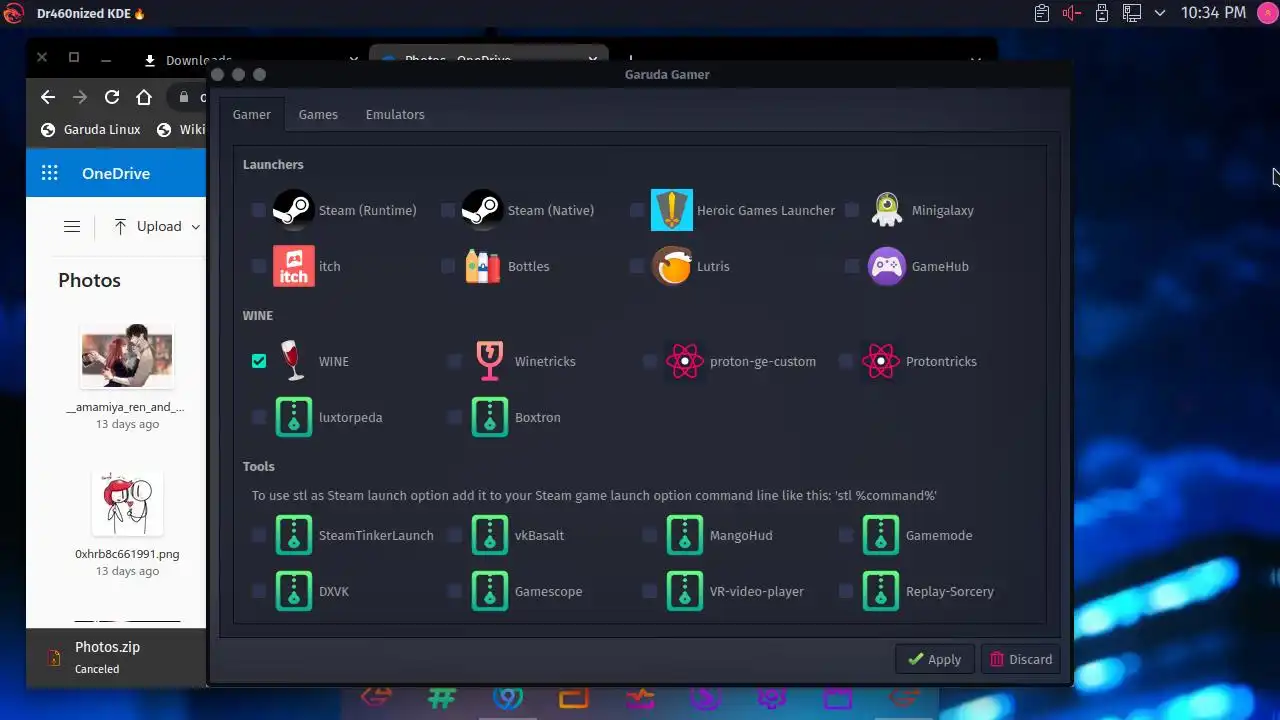Click the Boxtron package icon

[x=490, y=417]
